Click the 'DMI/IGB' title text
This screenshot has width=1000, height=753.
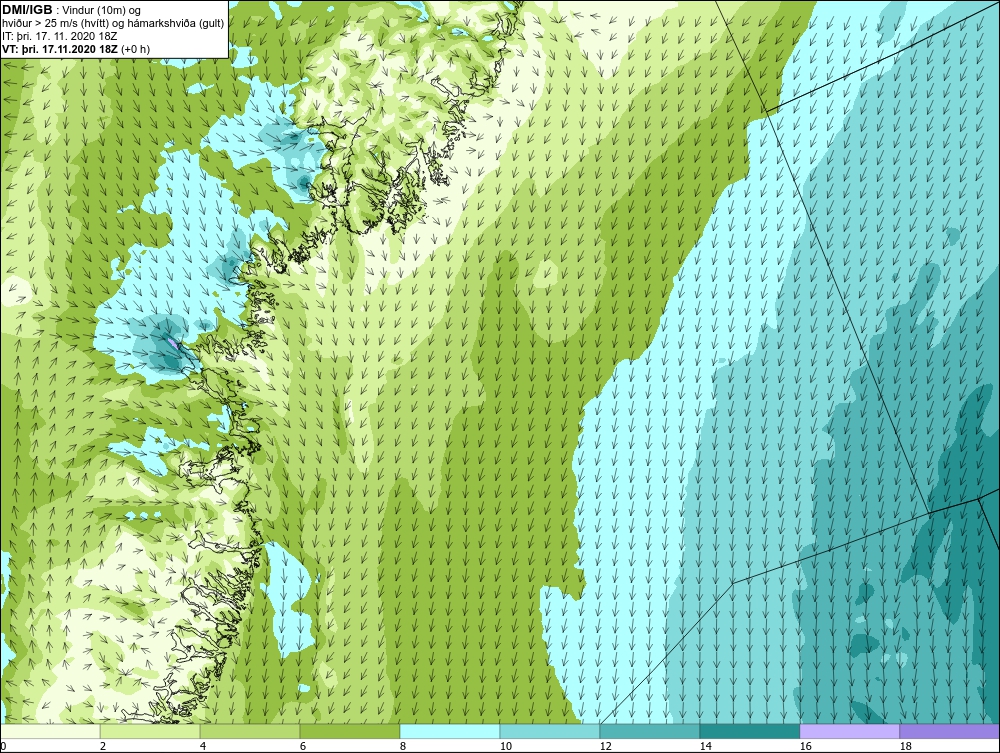[x=27, y=10]
